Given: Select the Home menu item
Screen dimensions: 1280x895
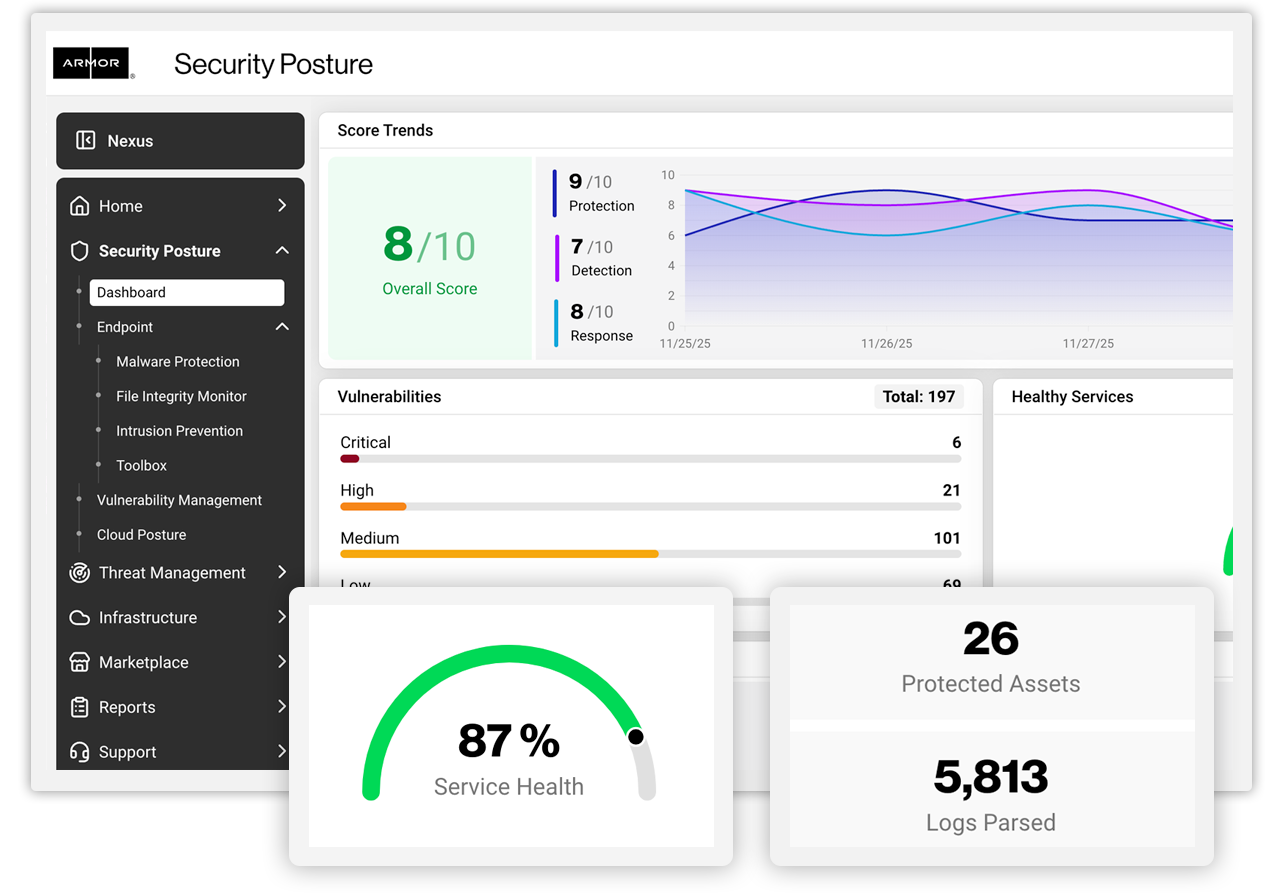Looking at the screenshot, I should click(x=121, y=206).
